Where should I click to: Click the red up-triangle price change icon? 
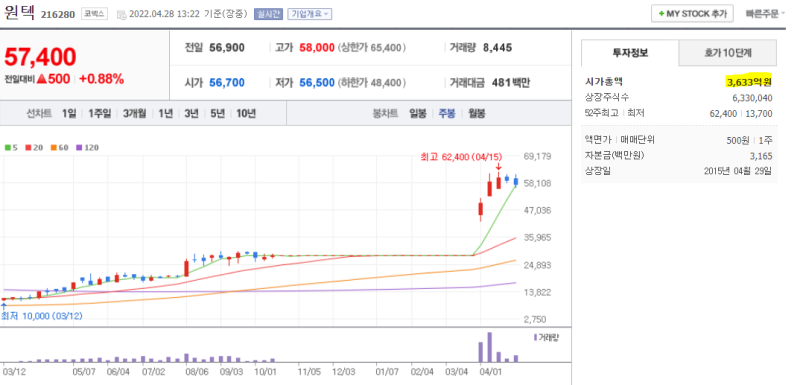coord(42,80)
